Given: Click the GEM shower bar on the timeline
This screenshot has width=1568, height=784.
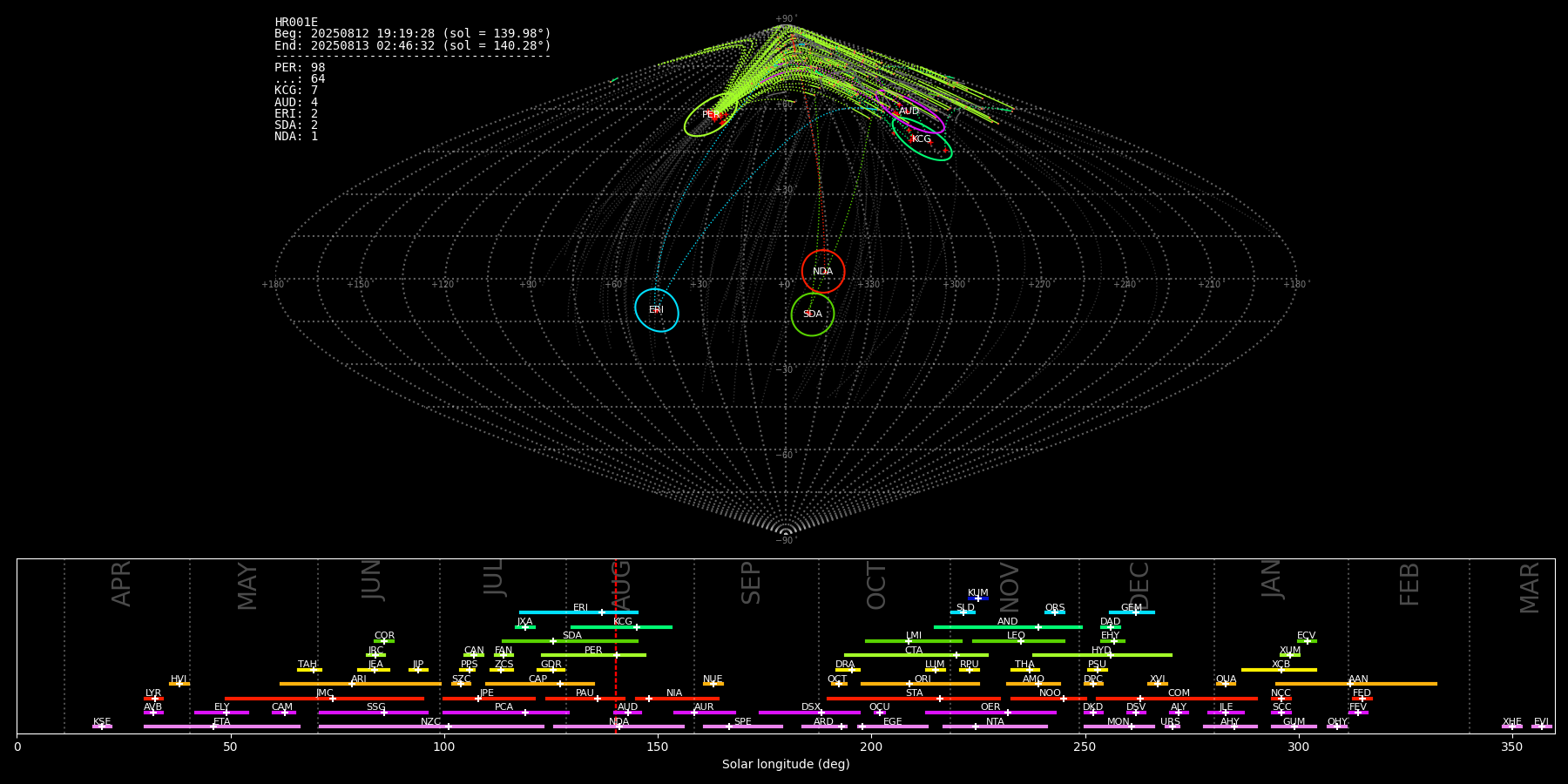Looking at the screenshot, I should point(1132,612).
